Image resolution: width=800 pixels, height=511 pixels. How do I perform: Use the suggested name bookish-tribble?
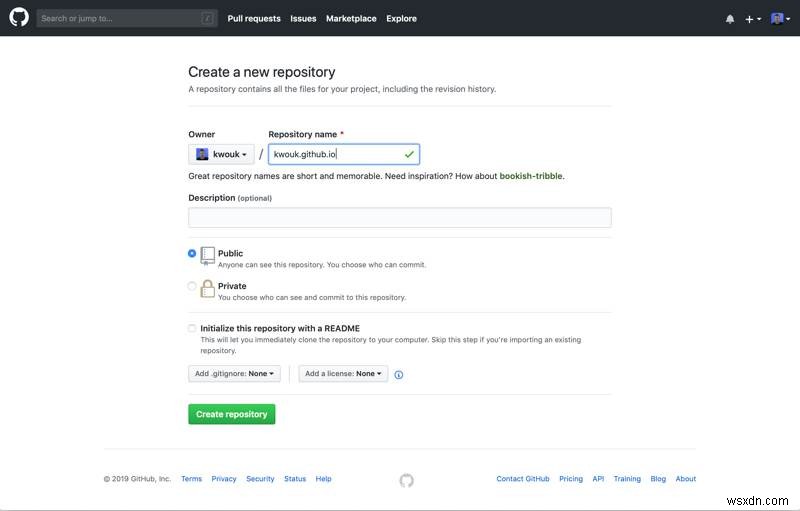(x=531, y=176)
